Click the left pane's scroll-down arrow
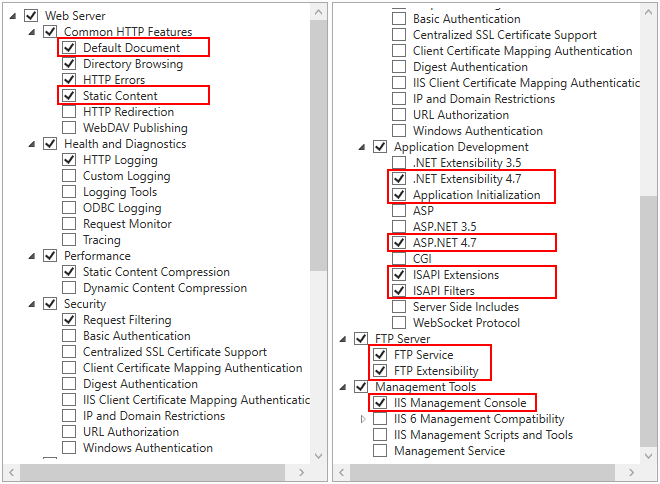660x484 pixels. [x=319, y=456]
